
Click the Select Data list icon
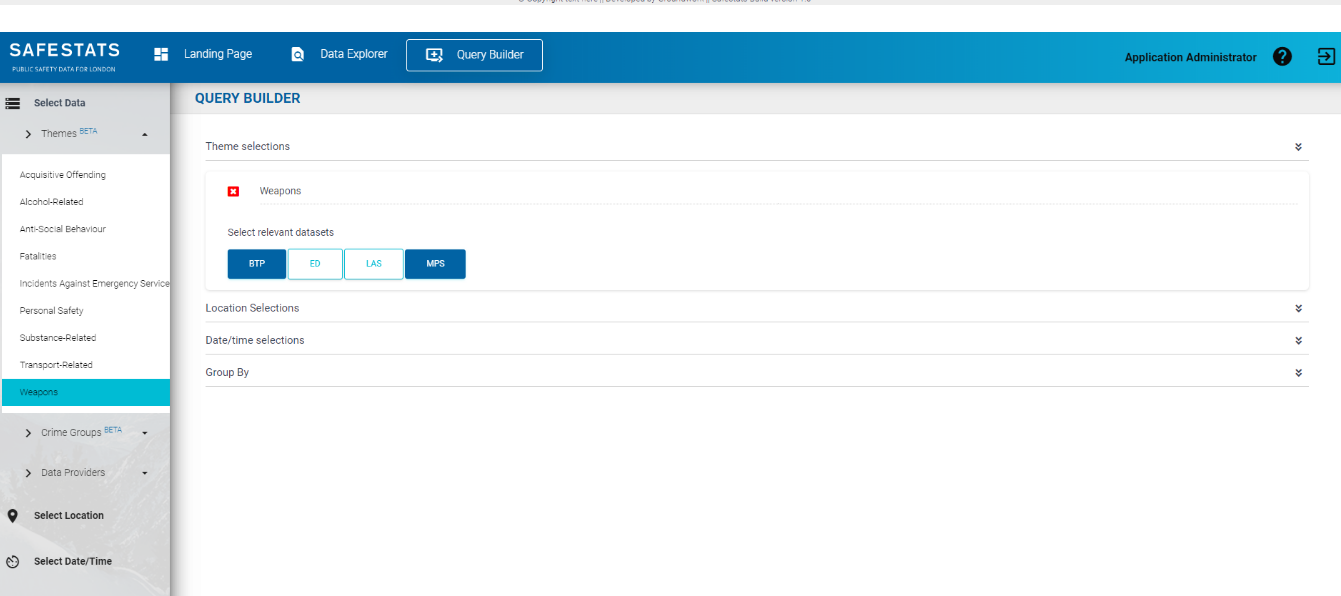(13, 103)
